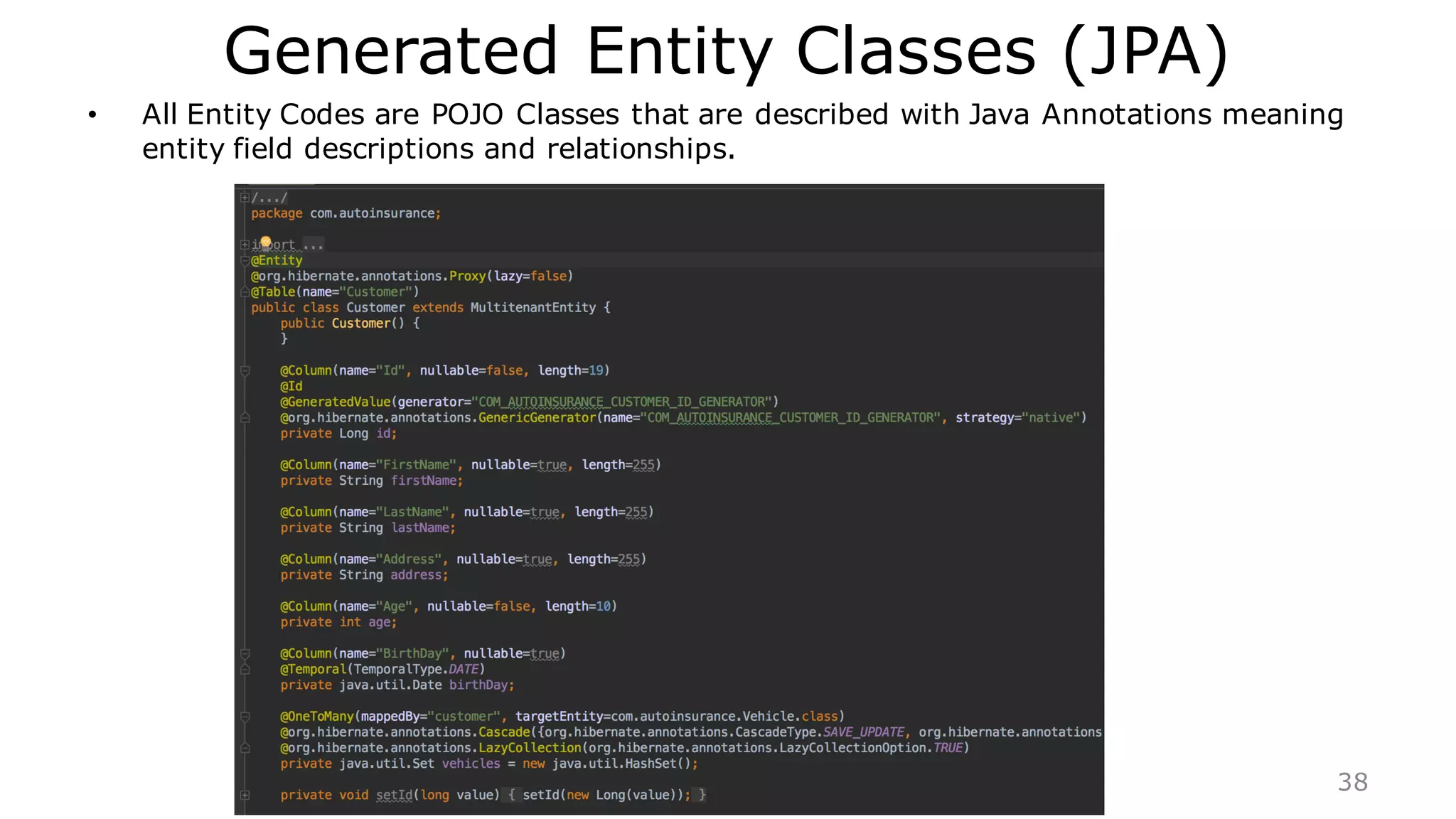Screen dimensions: 1456x819
Task: Click "Proxy(lazy=false)" in hibernate annotation
Action: click(511, 277)
